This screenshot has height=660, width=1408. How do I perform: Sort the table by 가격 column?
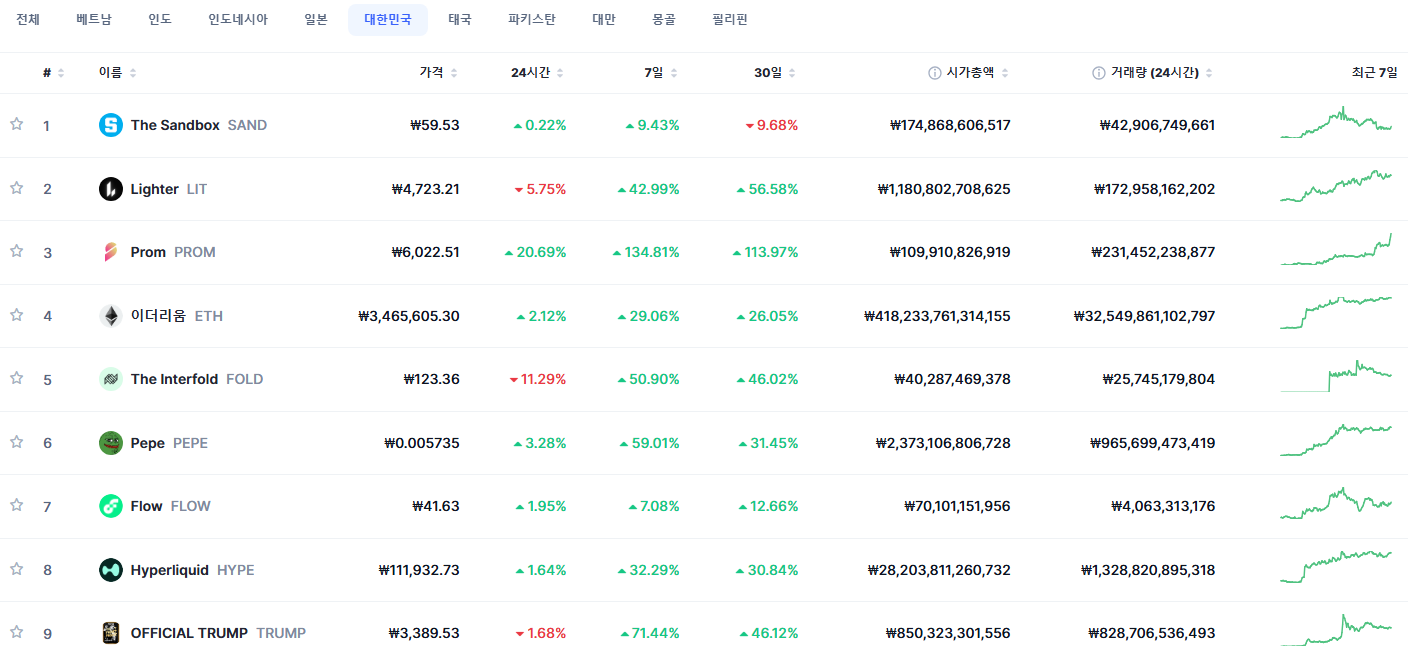pos(438,73)
